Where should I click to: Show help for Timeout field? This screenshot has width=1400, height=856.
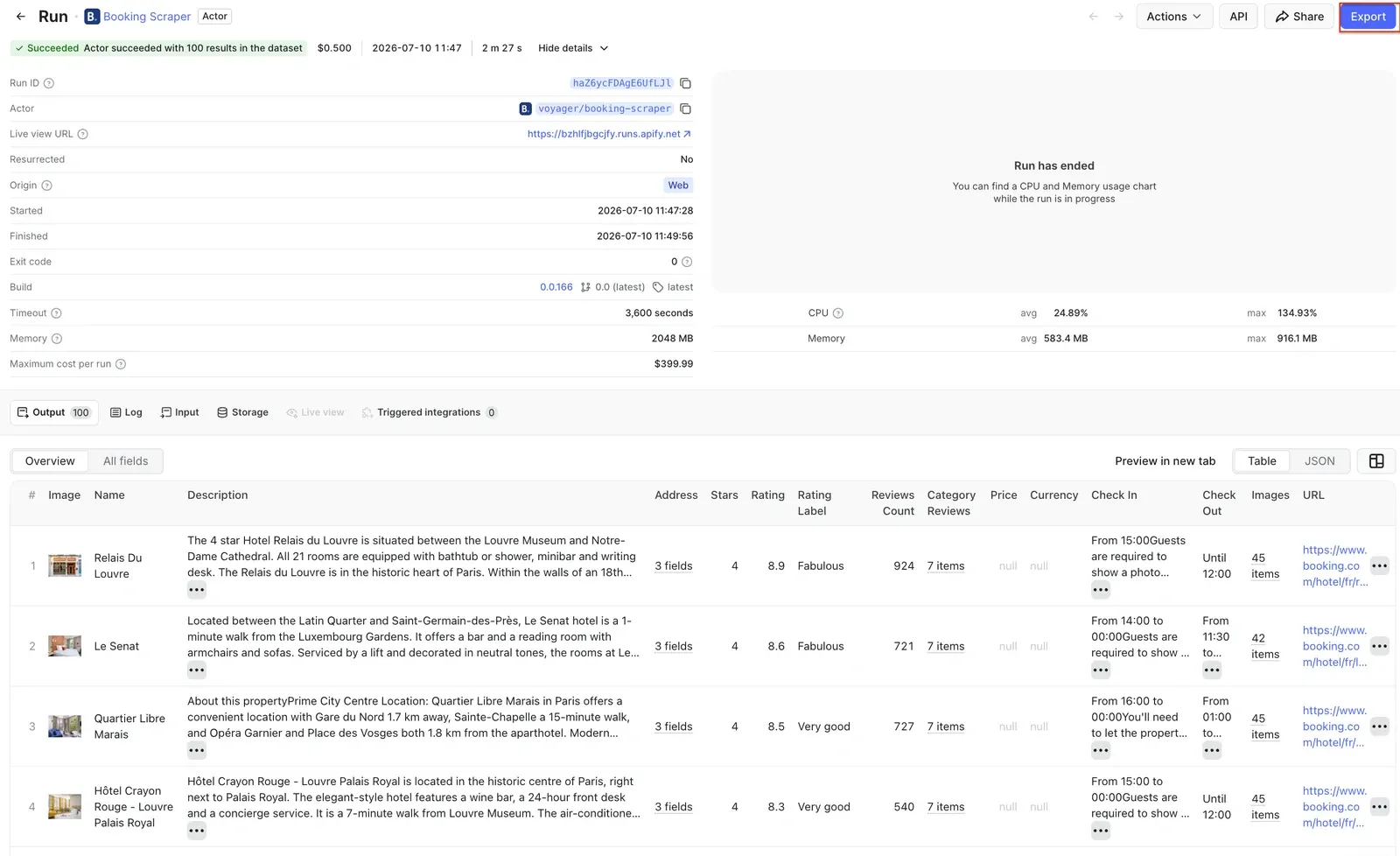[56, 313]
